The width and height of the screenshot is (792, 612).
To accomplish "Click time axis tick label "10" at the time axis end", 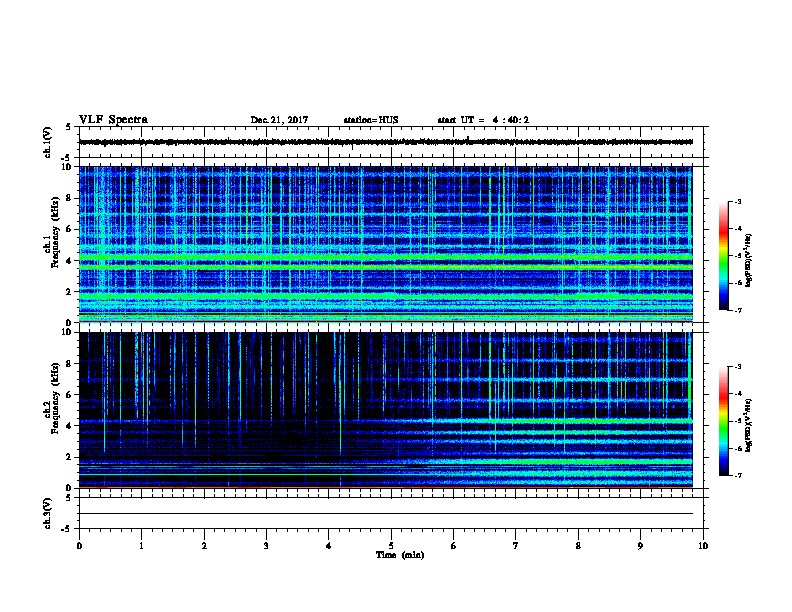I will [x=703, y=546].
